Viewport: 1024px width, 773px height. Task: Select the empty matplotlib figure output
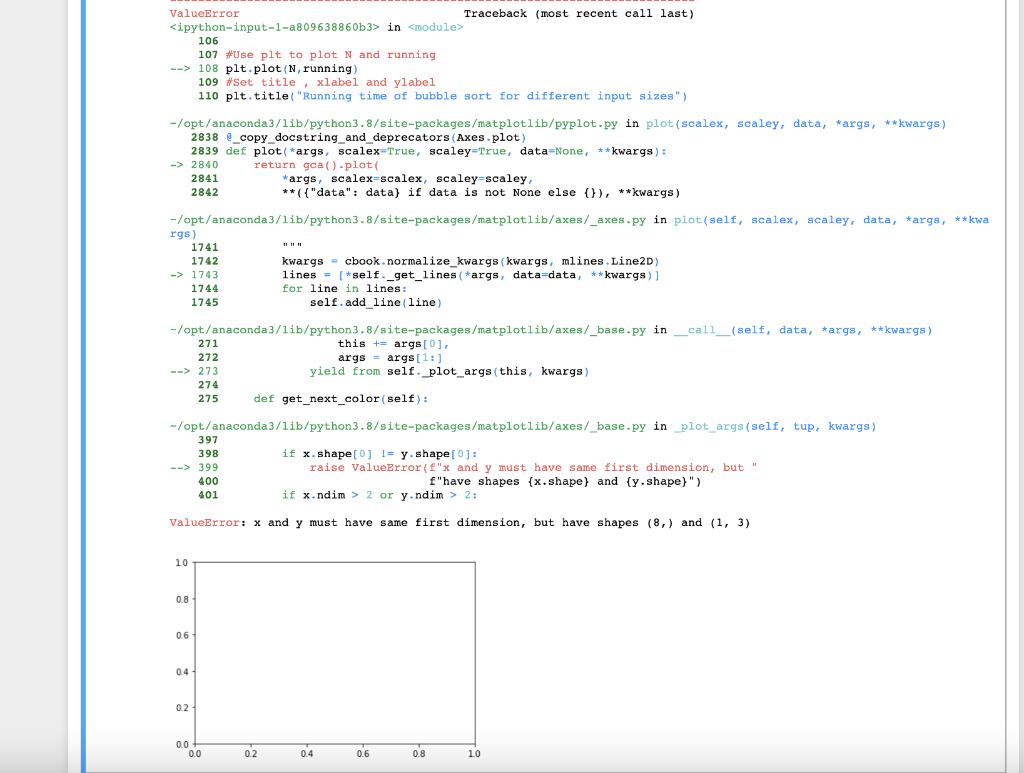click(335, 655)
